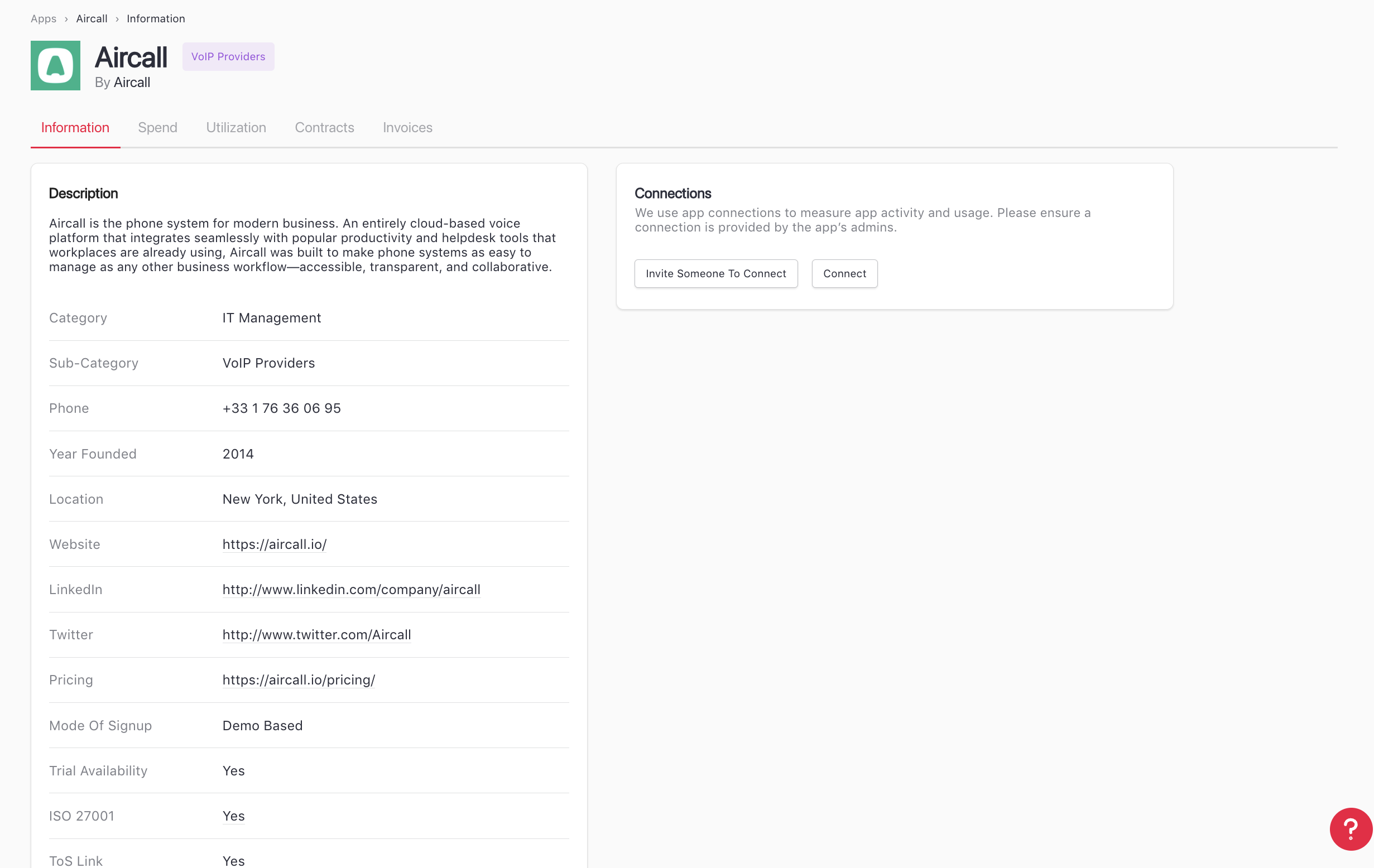1374x868 pixels.
Task: Click Invite Someone To Connect button
Action: [x=715, y=274]
